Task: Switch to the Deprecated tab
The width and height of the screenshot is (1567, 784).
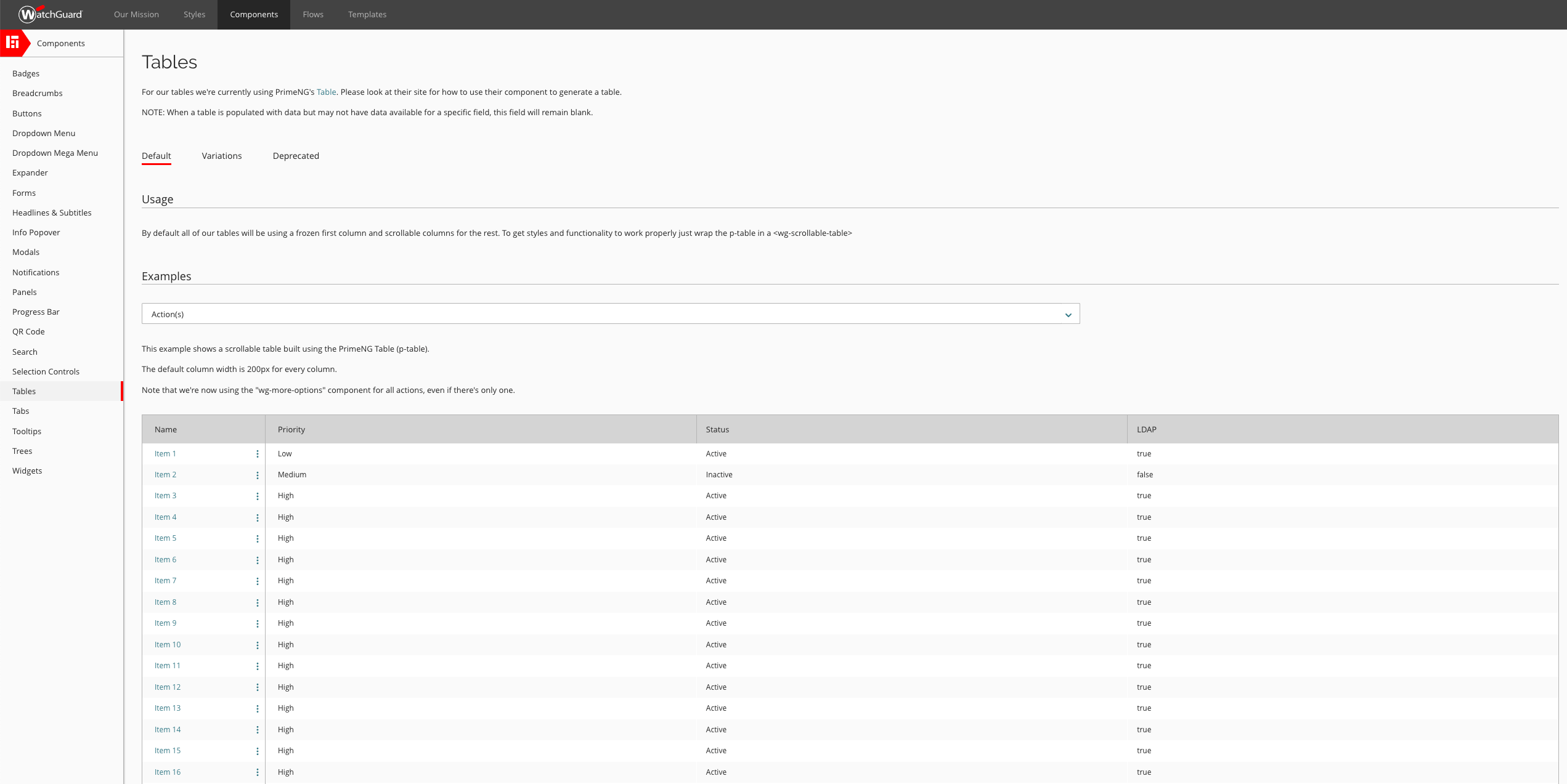Action: click(296, 156)
